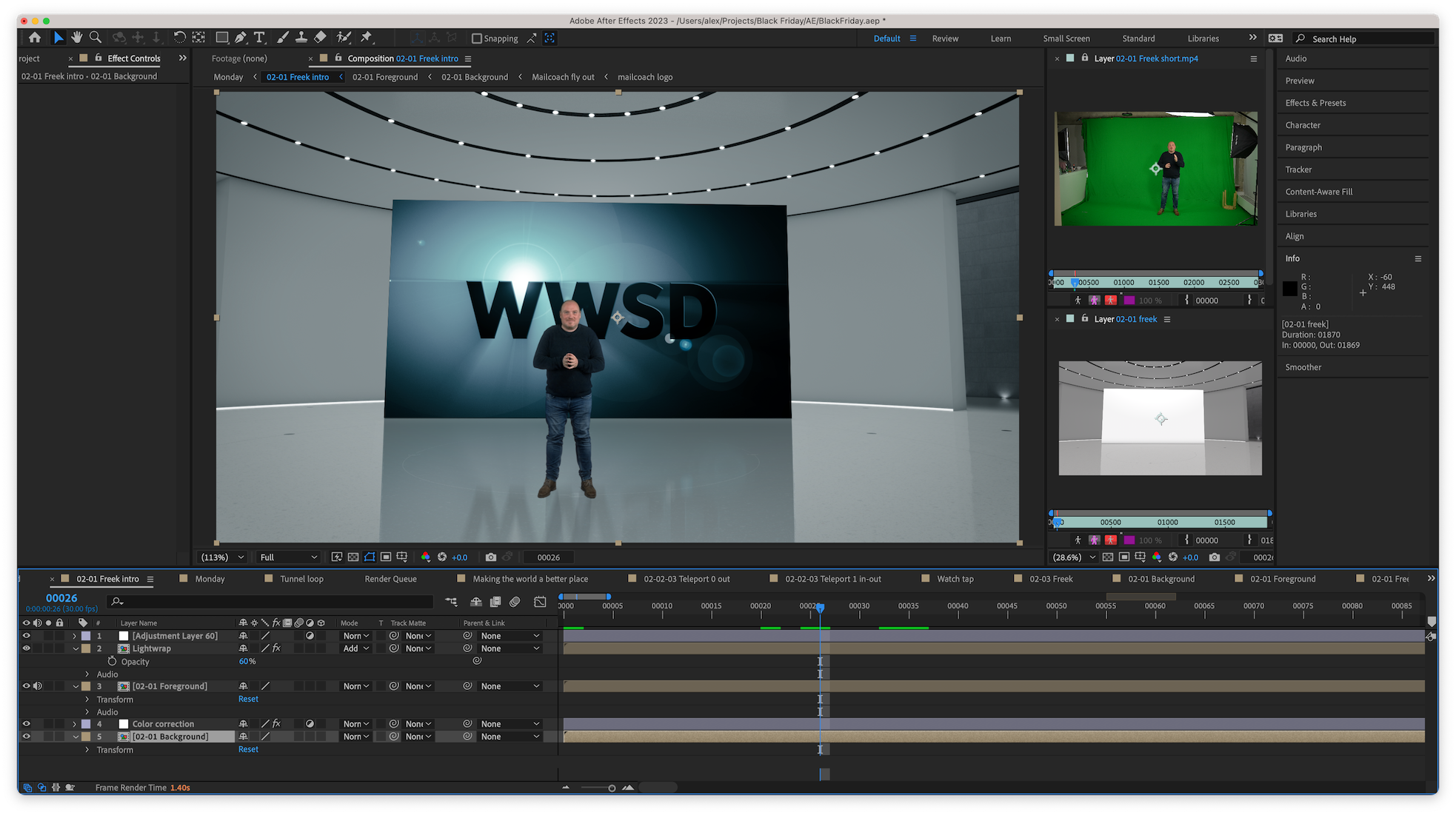Open the Tracker panel
The height and width of the screenshot is (815, 1456).
(1298, 170)
